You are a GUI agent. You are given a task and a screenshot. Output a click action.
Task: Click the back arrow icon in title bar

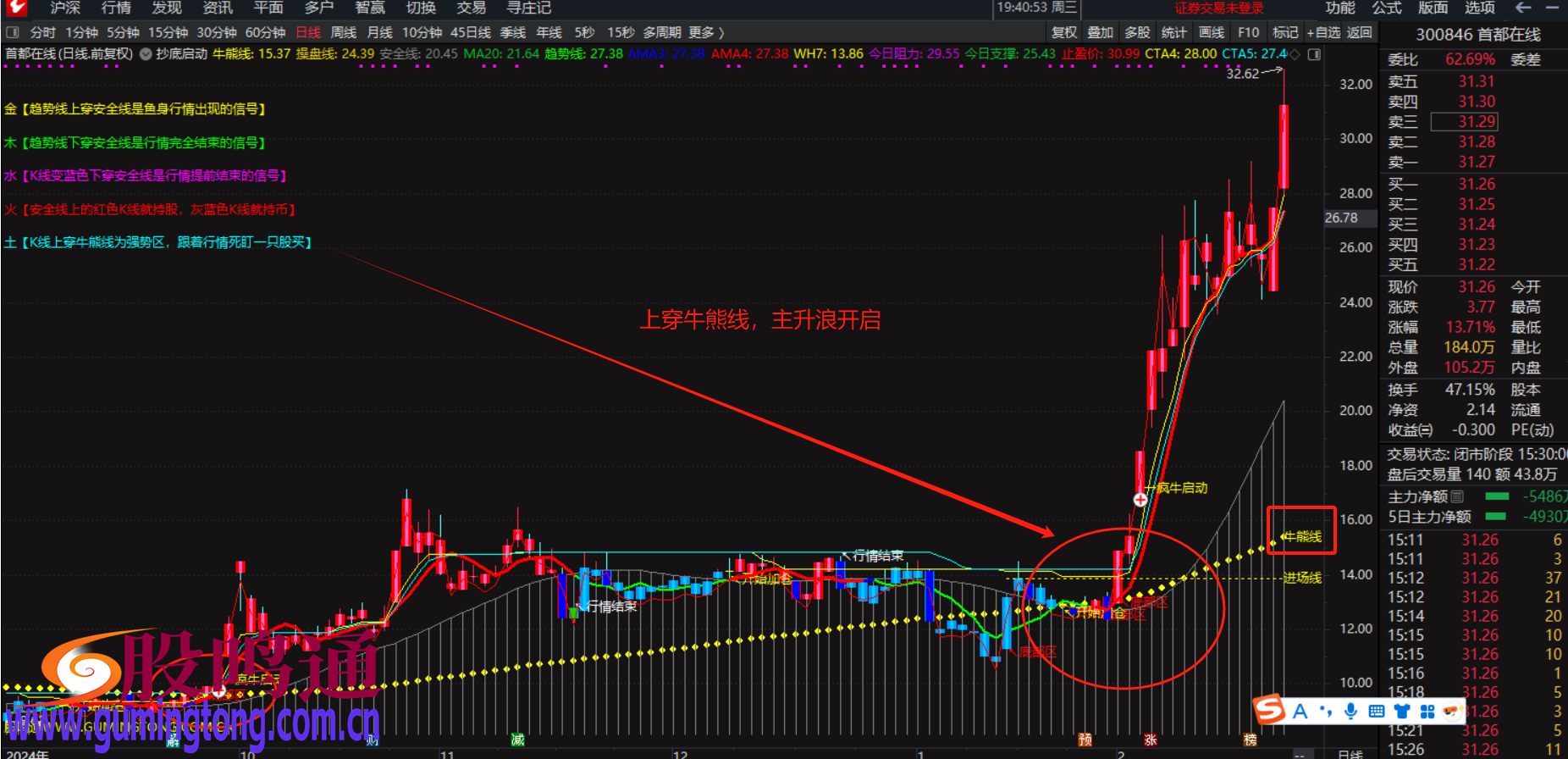pyautogui.click(x=1523, y=8)
